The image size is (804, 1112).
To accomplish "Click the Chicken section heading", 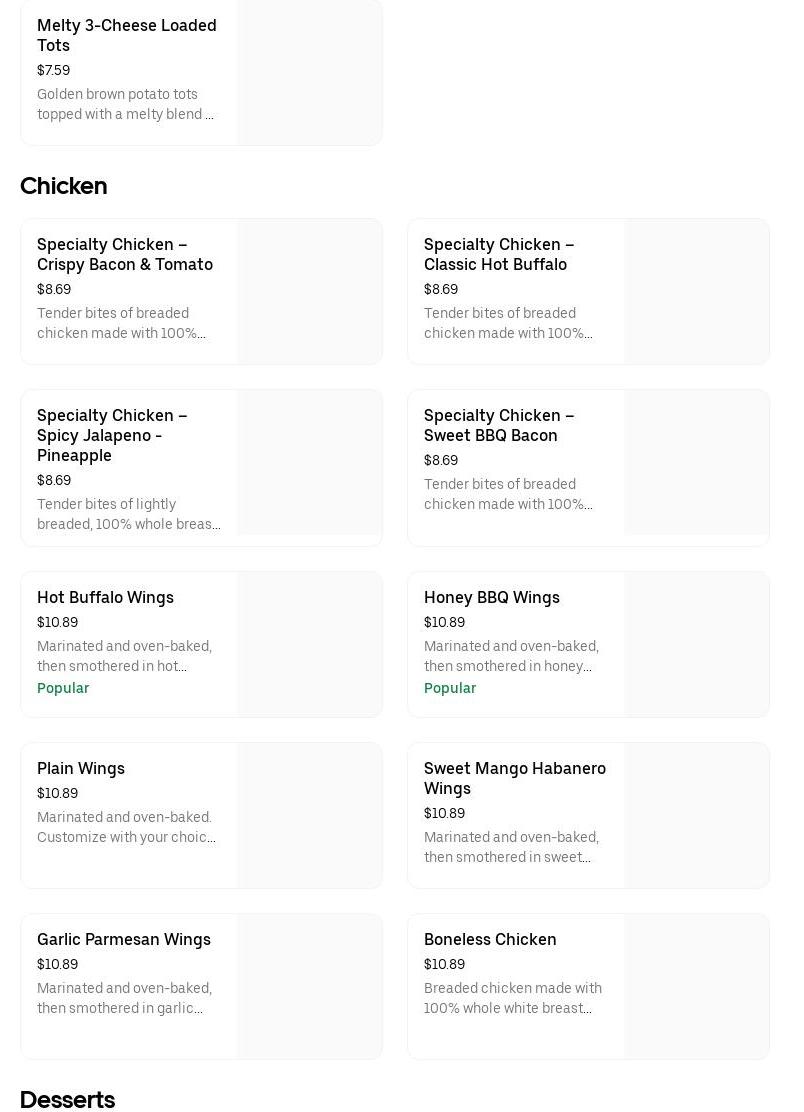I will point(64,186).
